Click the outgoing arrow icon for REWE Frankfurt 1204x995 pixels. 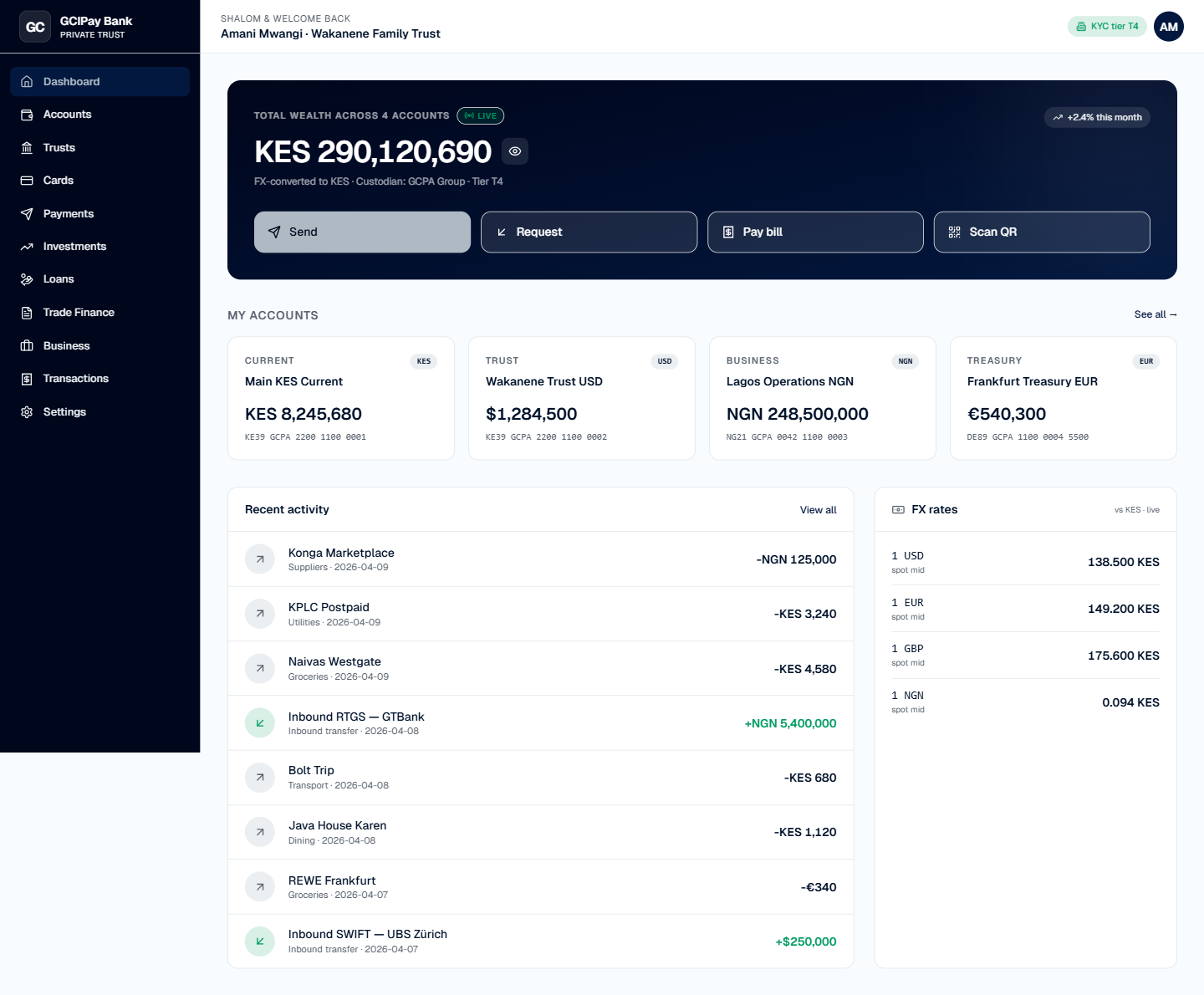(260, 887)
